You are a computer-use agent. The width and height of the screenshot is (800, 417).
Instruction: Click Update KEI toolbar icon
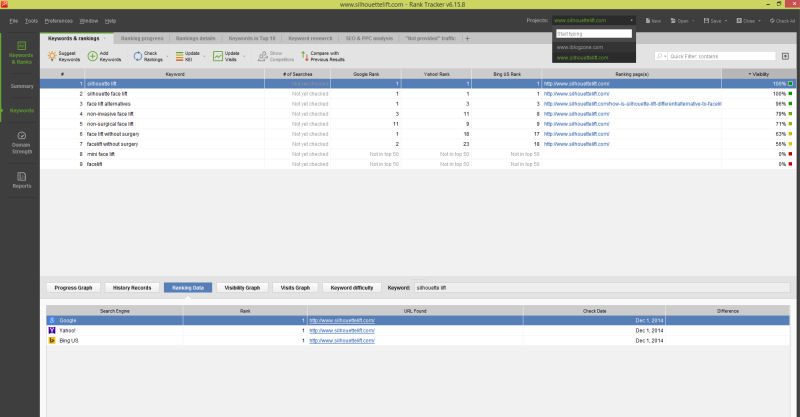point(180,56)
